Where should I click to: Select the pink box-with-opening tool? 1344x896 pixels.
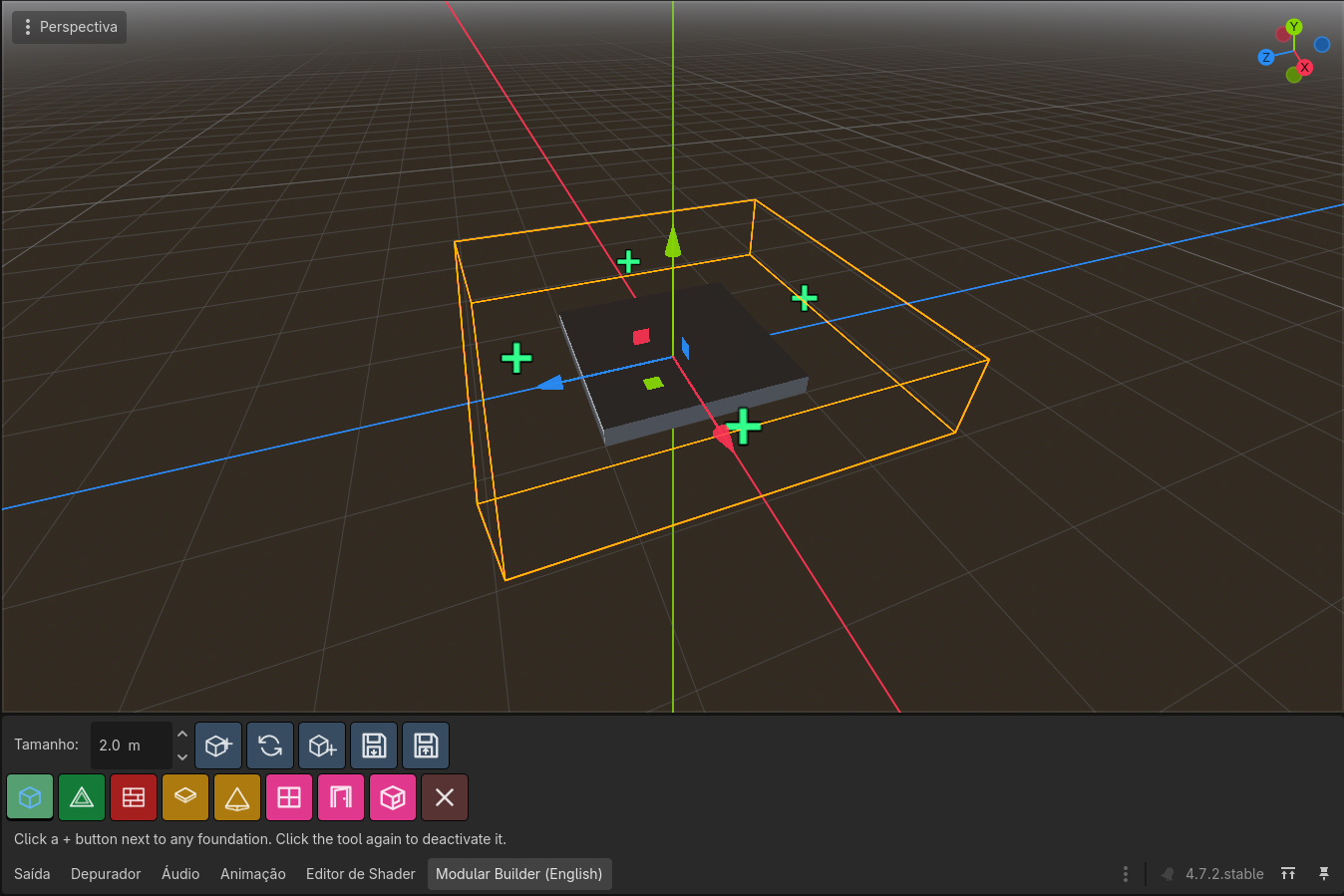[x=393, y=797]
